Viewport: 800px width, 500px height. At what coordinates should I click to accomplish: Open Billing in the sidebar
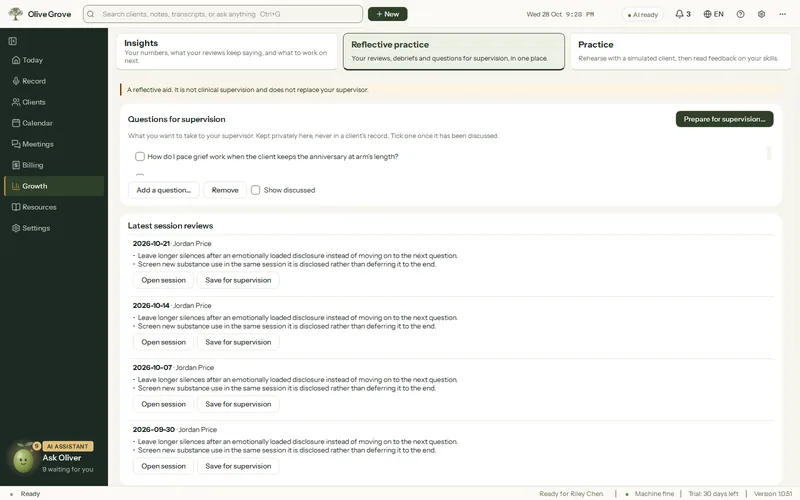point(54,165)
